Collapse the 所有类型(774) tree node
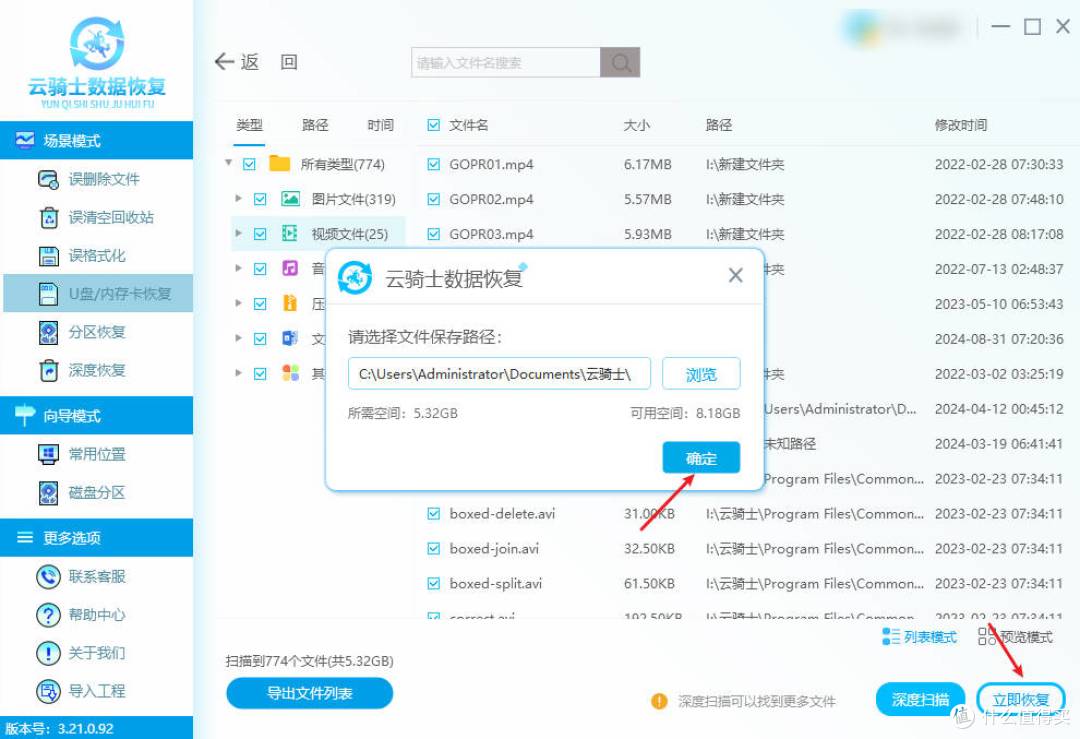Viewport: 1080px width, 739px height. pos(228,163)
